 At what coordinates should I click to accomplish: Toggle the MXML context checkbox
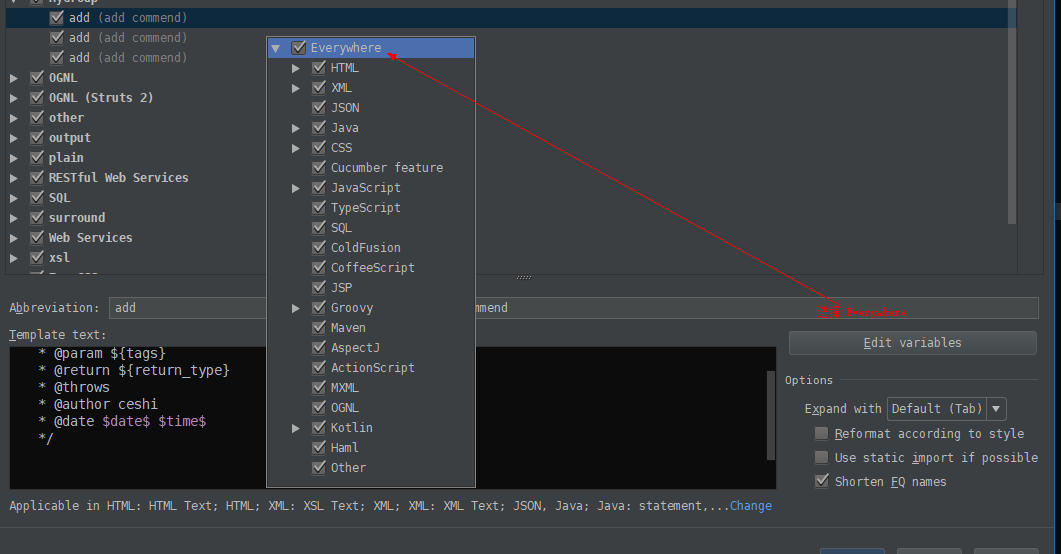click(x=319, y=388)
